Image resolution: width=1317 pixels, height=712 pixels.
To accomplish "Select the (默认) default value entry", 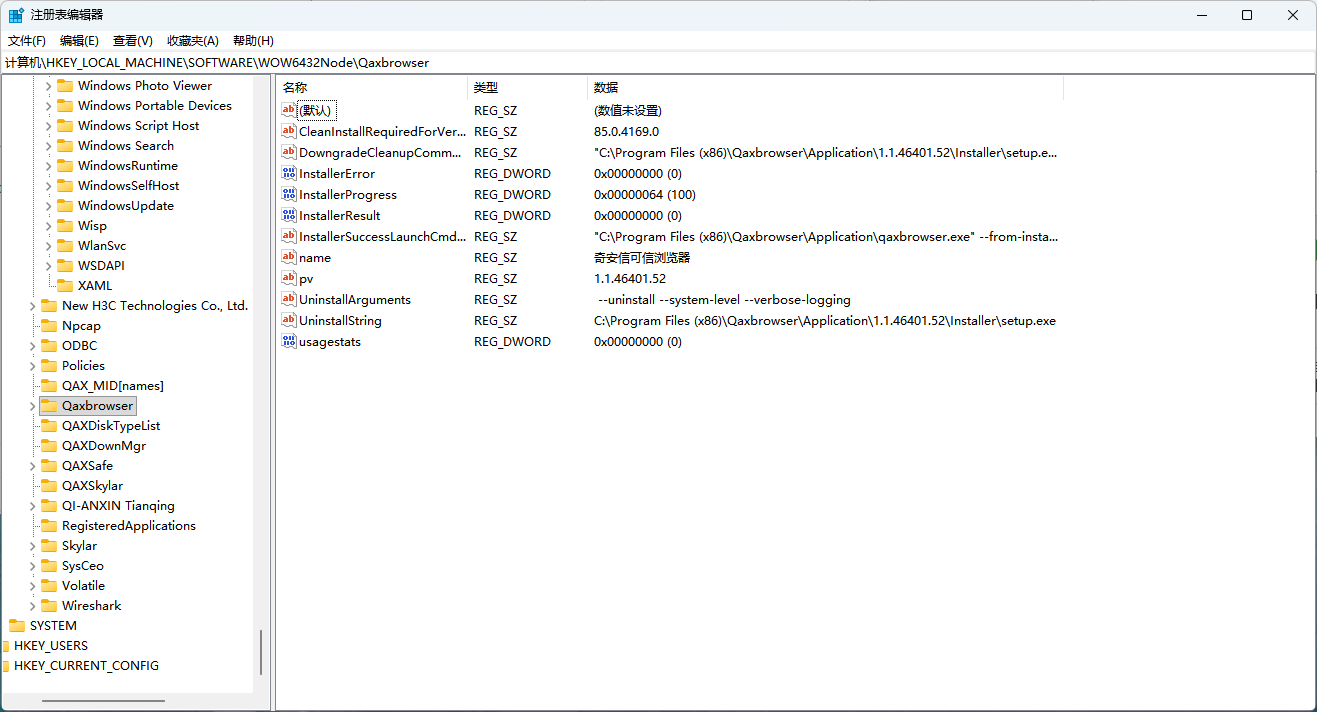I will click(x=315, y=111).
